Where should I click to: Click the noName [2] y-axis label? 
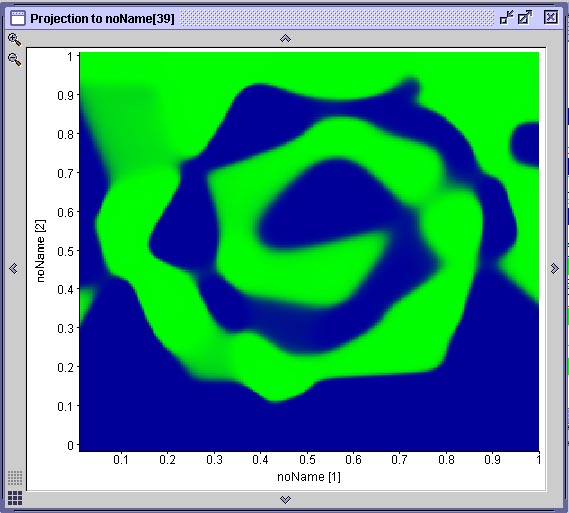tap(40, 251)
